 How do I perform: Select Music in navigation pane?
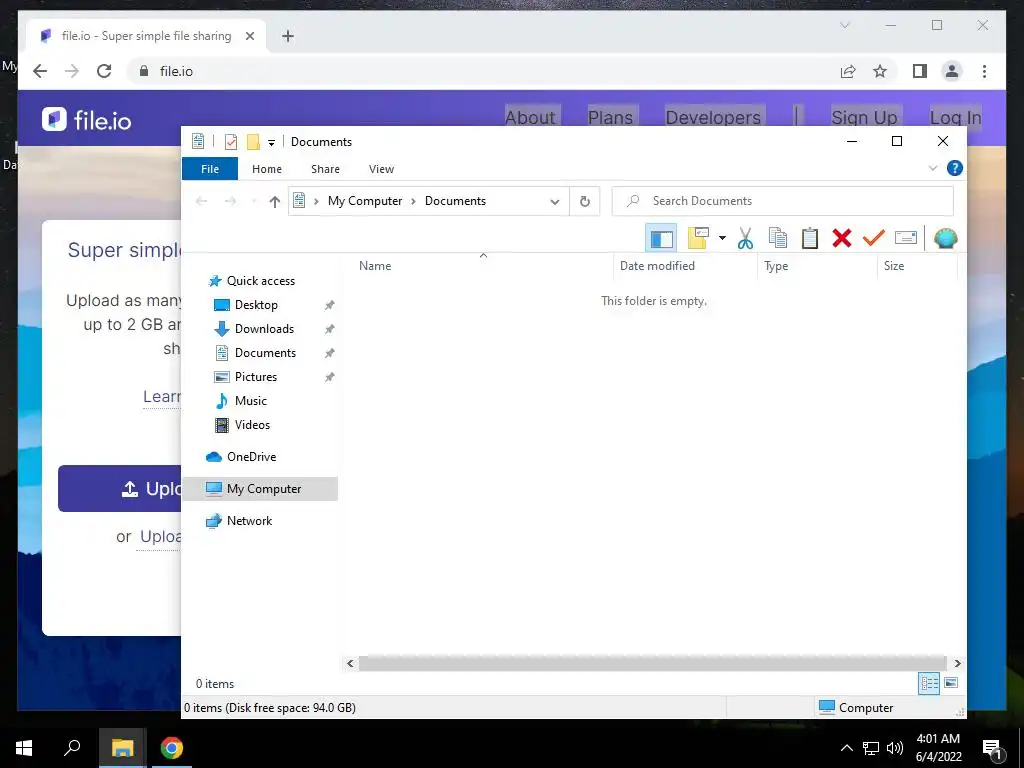pos(250,401)
